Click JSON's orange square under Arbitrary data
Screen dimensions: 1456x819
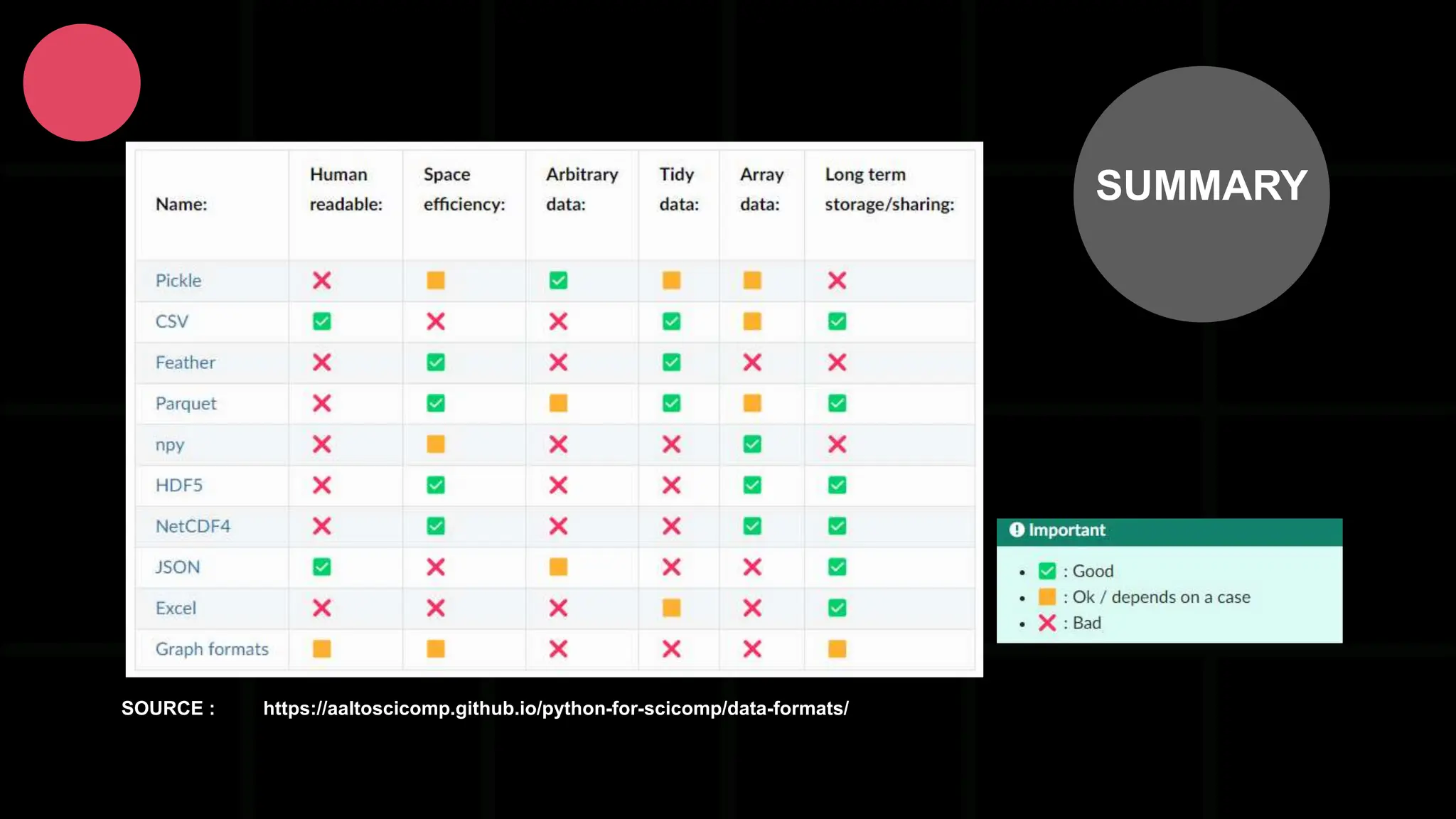click(x=558, y=567)
